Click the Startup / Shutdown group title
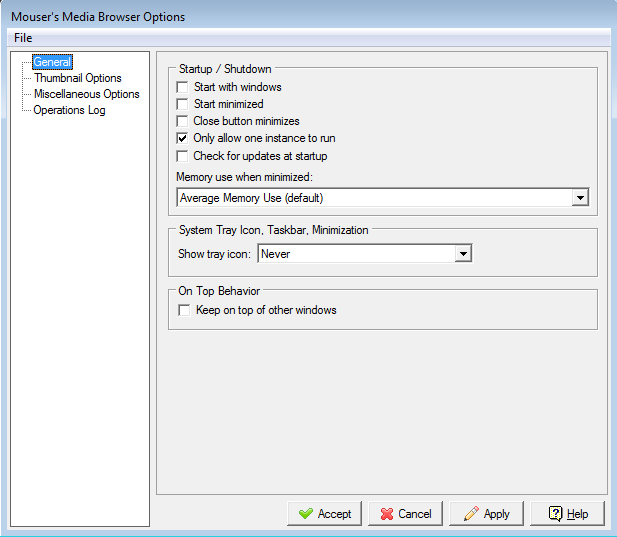 tap(225, 69)
